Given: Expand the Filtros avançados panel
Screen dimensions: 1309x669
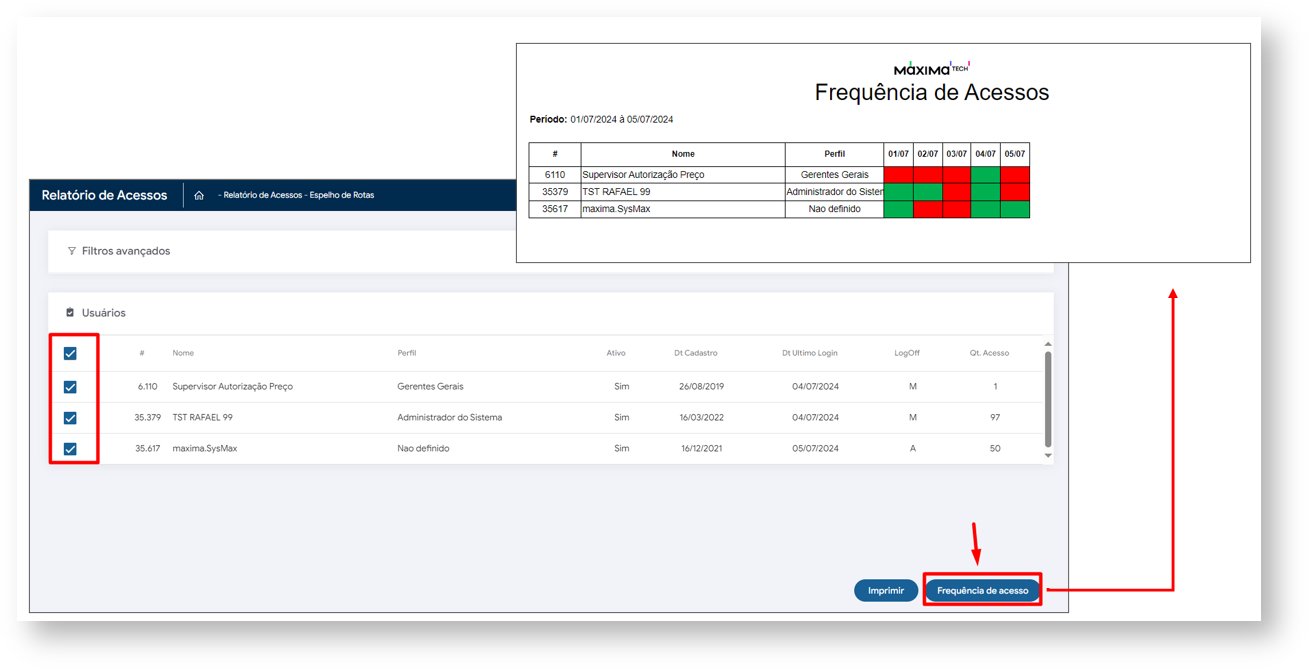Looking at the screenshot, I should [x=125, y=251].
